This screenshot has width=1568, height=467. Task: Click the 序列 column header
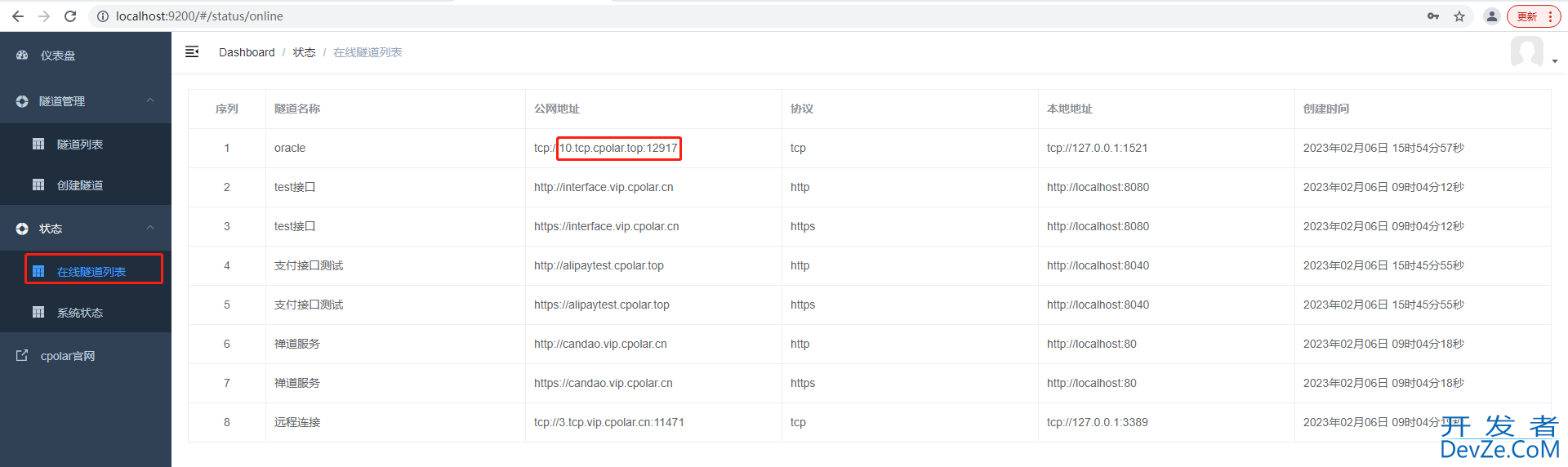[227, 109]
